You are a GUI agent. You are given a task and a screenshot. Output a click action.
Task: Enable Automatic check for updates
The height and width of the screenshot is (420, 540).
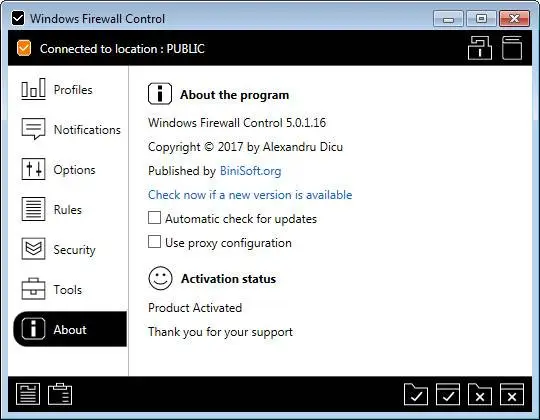click(x=154, y=218)
